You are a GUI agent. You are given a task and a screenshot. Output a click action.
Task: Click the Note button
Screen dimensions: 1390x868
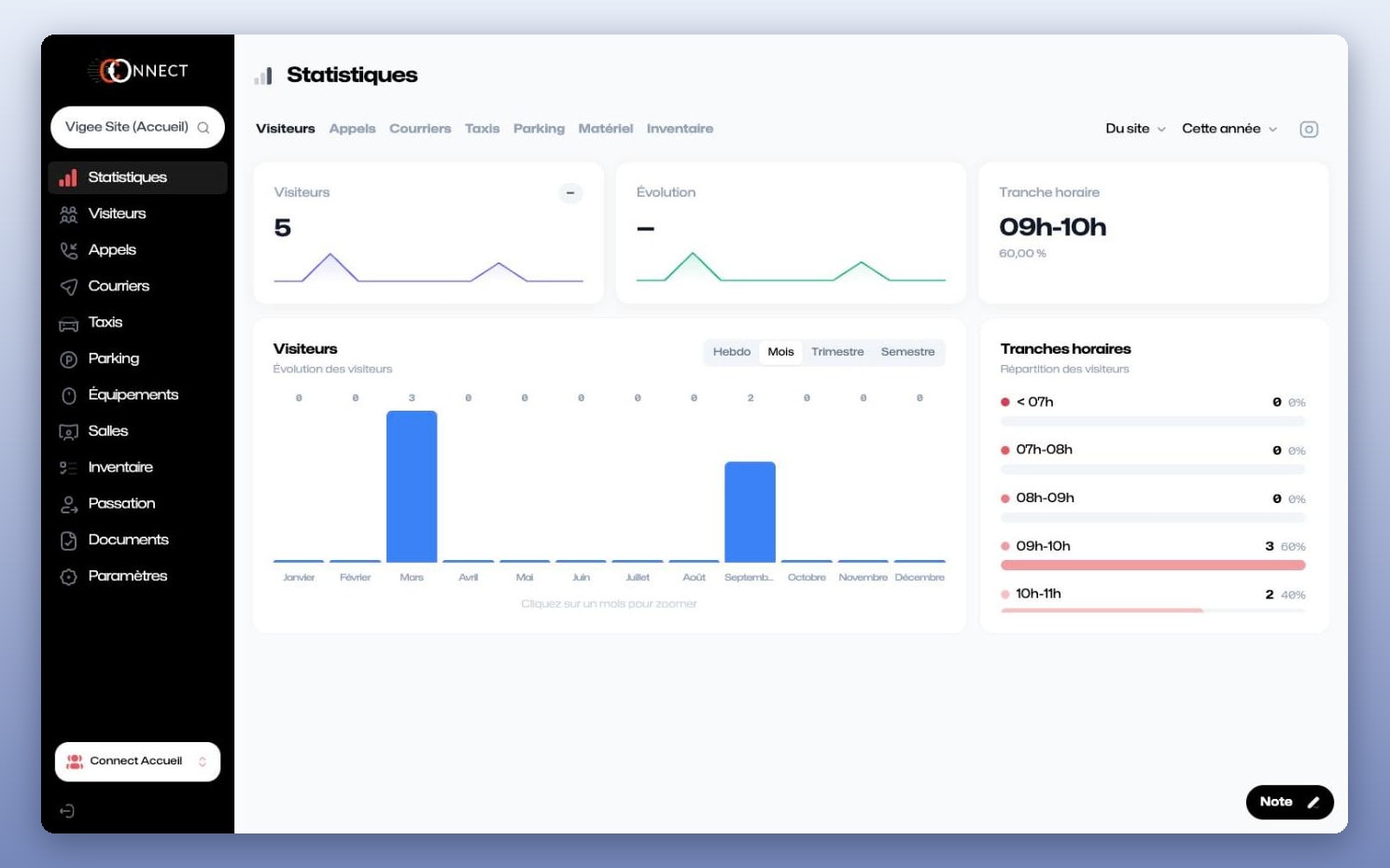point(1289,802)
